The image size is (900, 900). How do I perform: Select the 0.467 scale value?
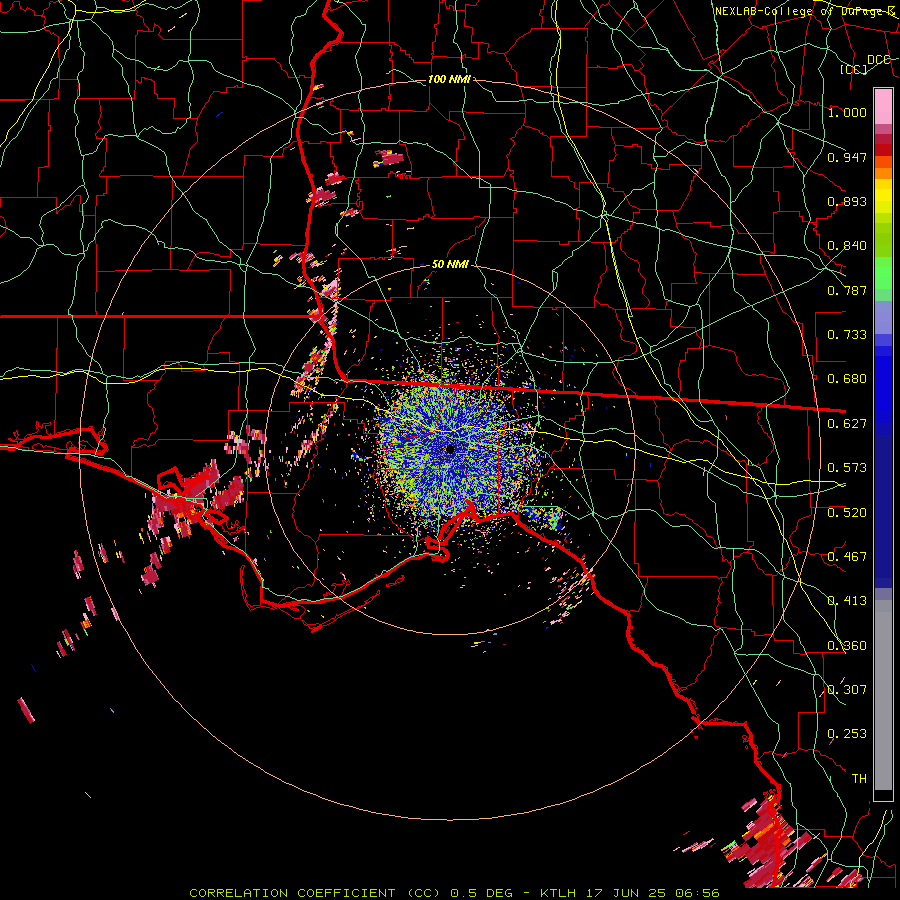(847, 557)
